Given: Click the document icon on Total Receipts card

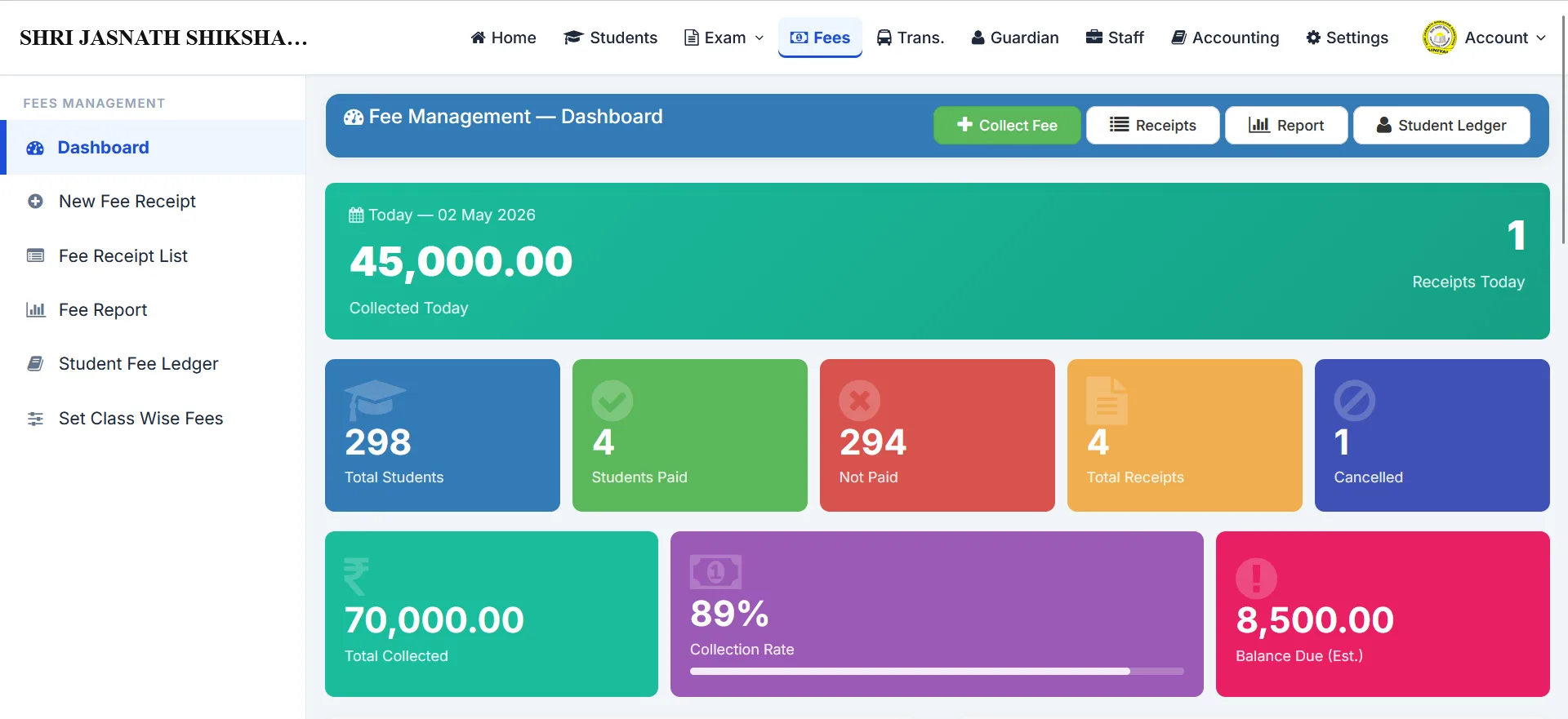Looking at the screenshot, I should (x=1107, y=401).
